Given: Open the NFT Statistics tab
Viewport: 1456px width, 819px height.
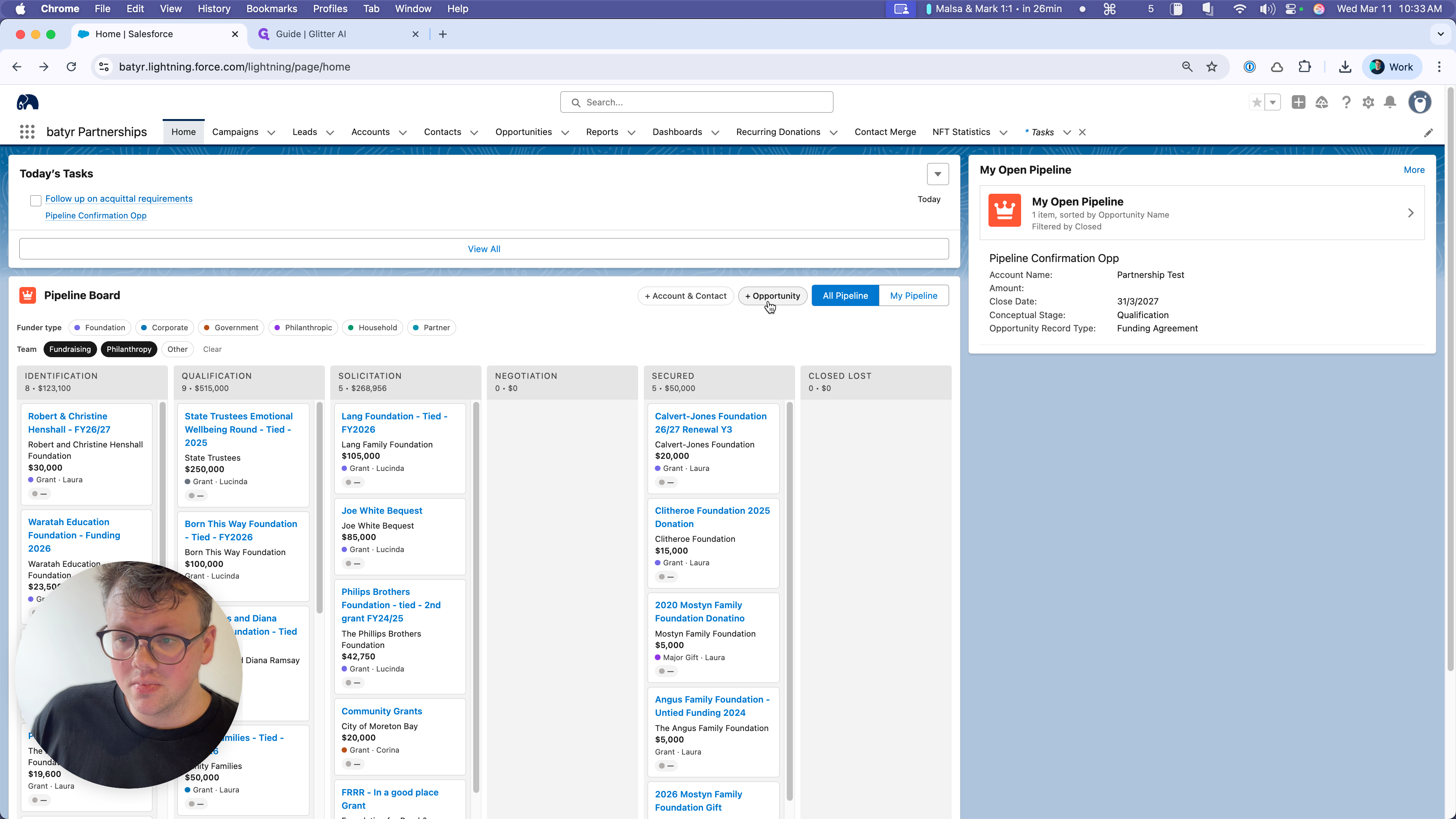Looking at the screenshot, I should click(962, 132).
